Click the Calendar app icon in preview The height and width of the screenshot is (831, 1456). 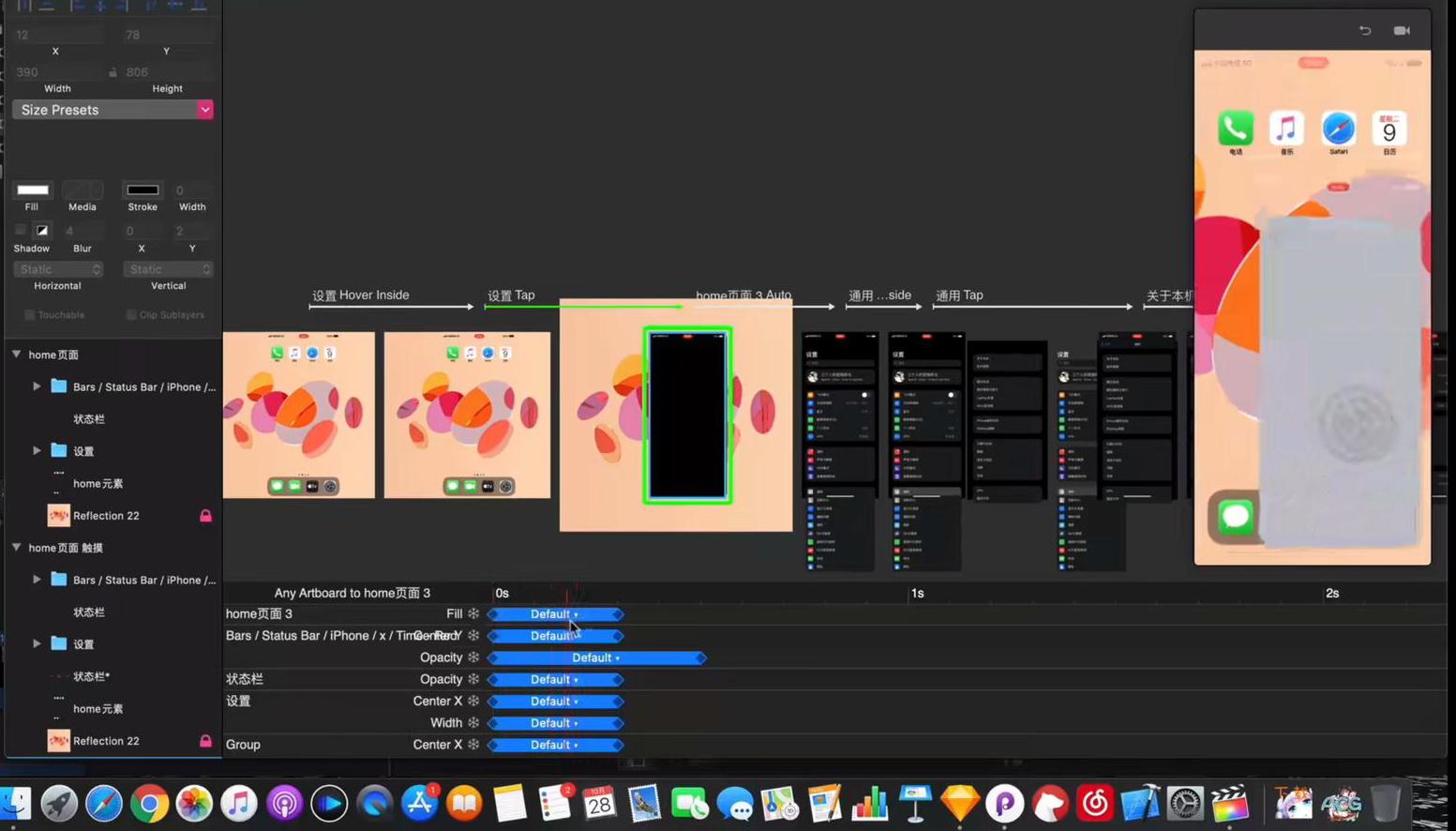point(1389,128)
